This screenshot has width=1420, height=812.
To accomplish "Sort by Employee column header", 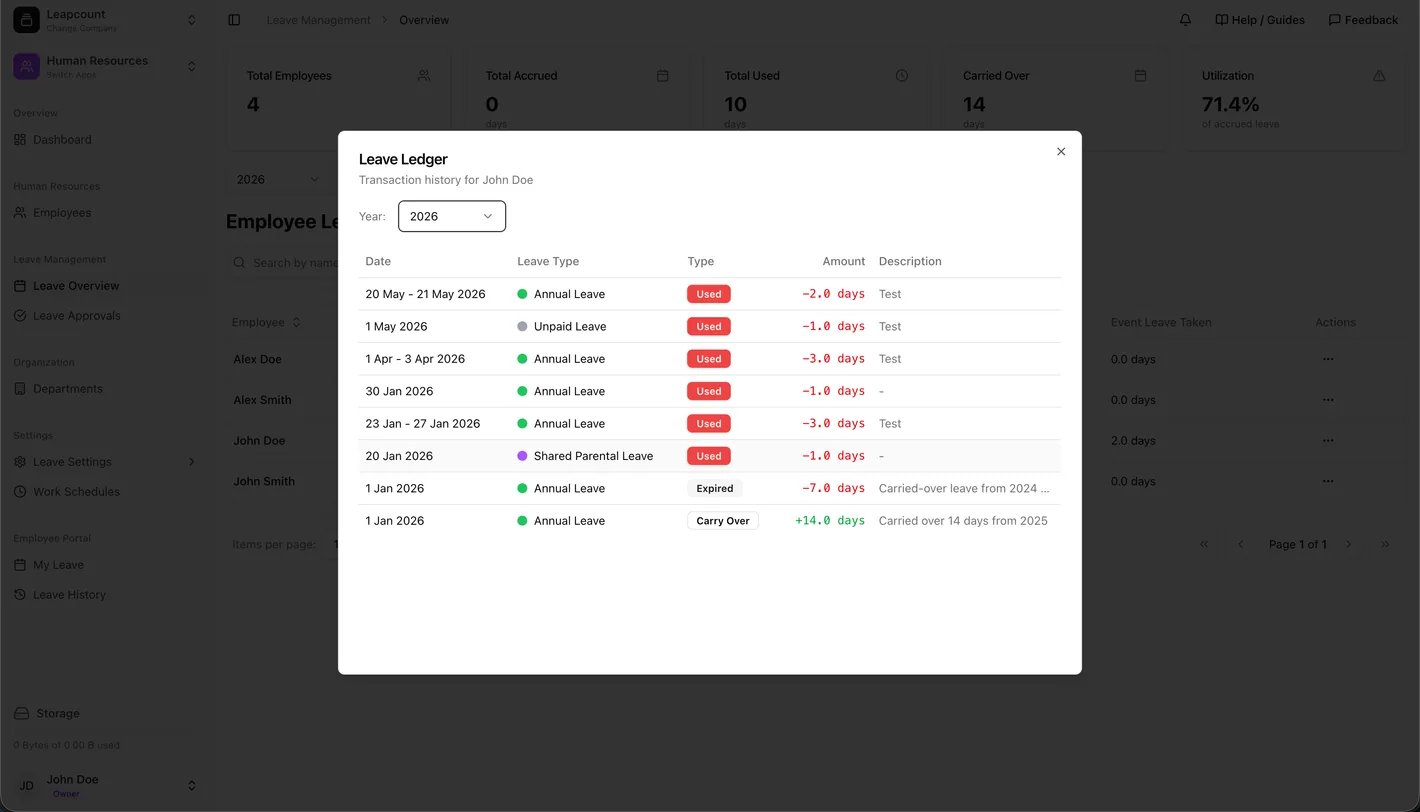I will coord(267,322).
